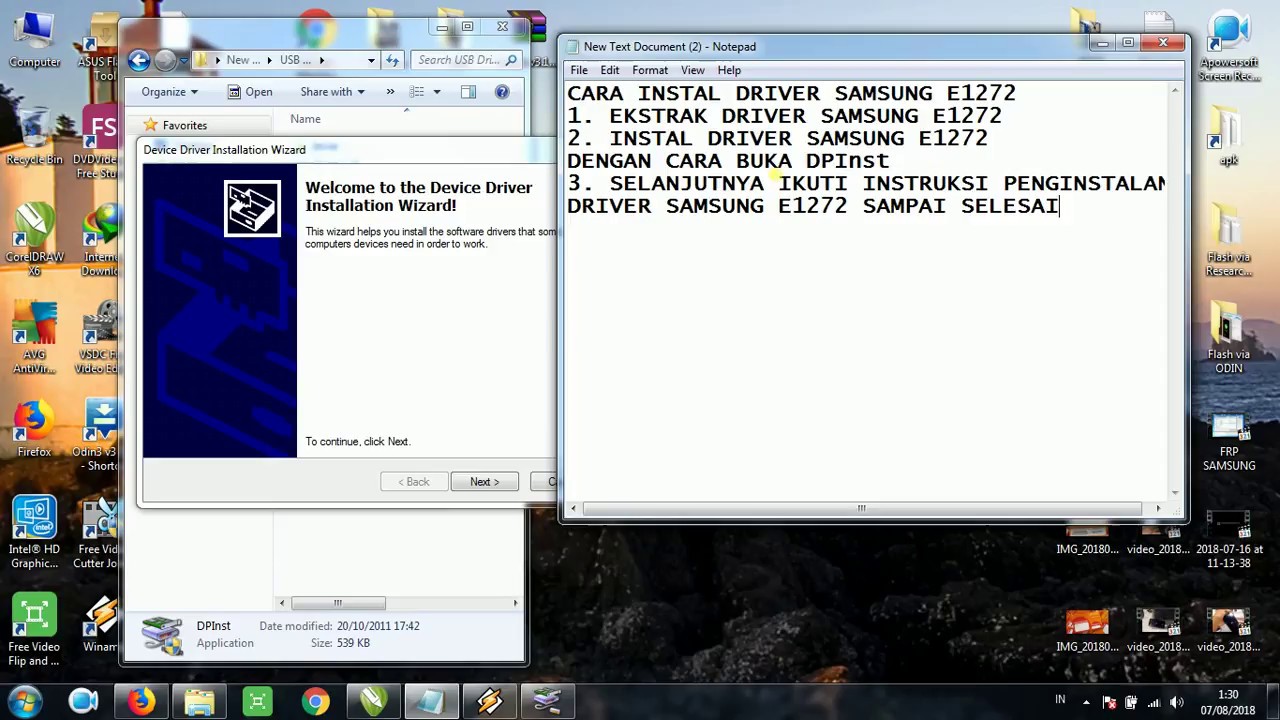Open the apk folder on desktop

coord(1229,138)
